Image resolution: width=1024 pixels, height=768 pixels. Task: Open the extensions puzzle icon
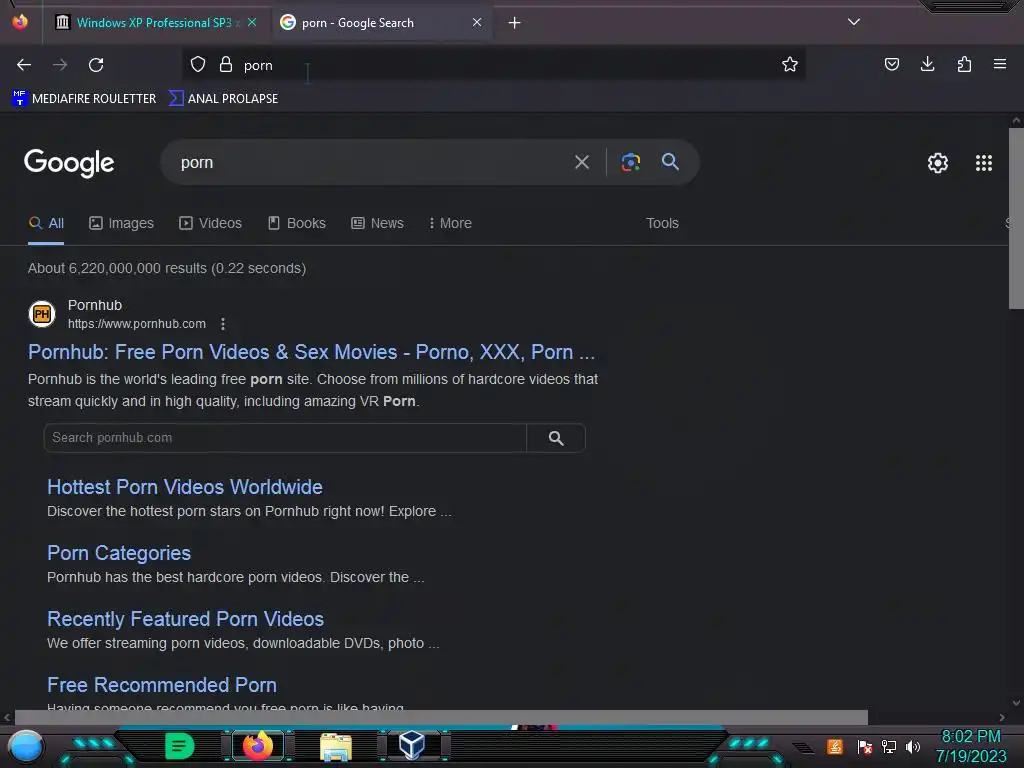pyautogui.click(x=964, y=64)
